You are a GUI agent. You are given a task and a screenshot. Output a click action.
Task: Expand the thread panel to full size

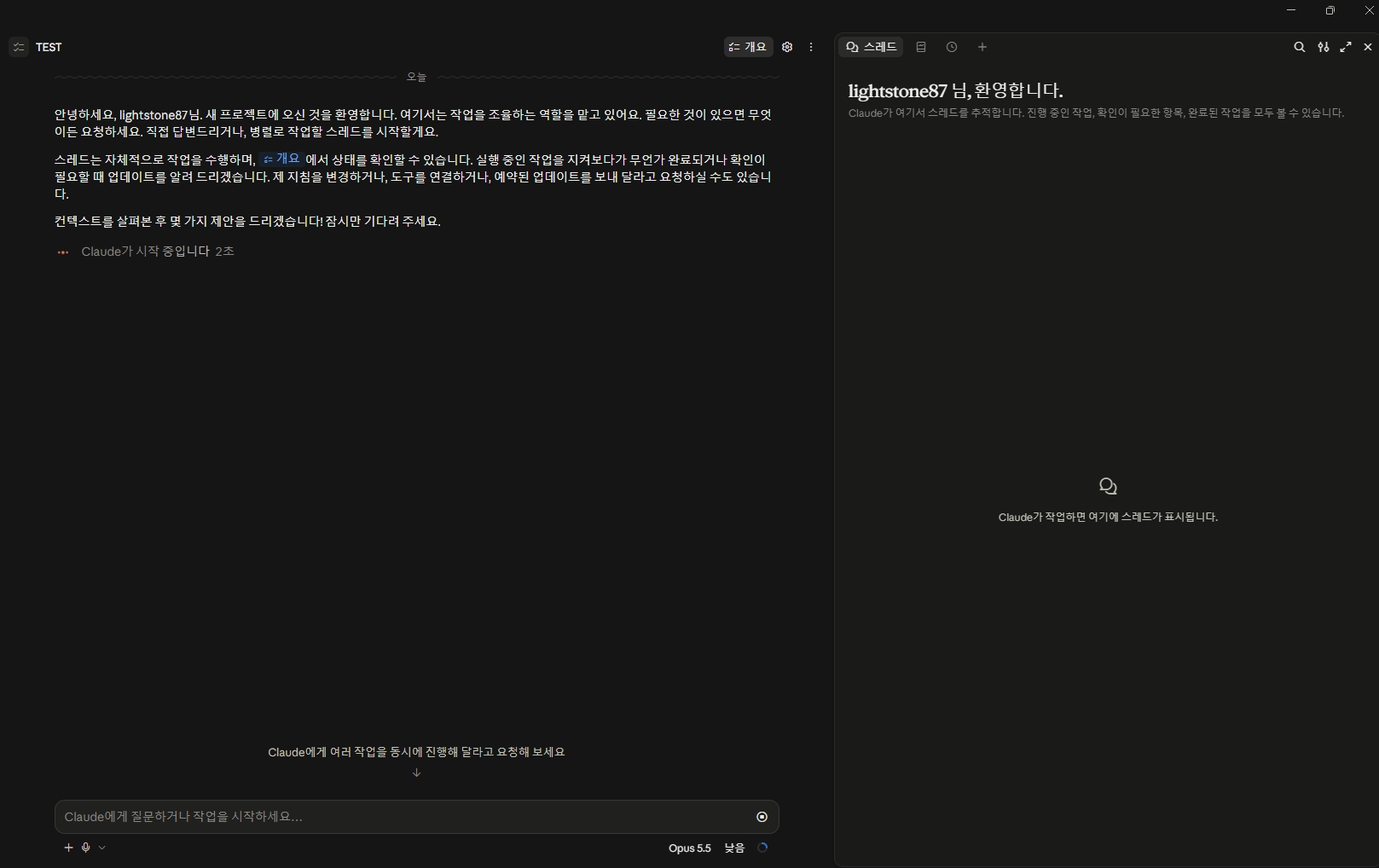click(1346, 47)
